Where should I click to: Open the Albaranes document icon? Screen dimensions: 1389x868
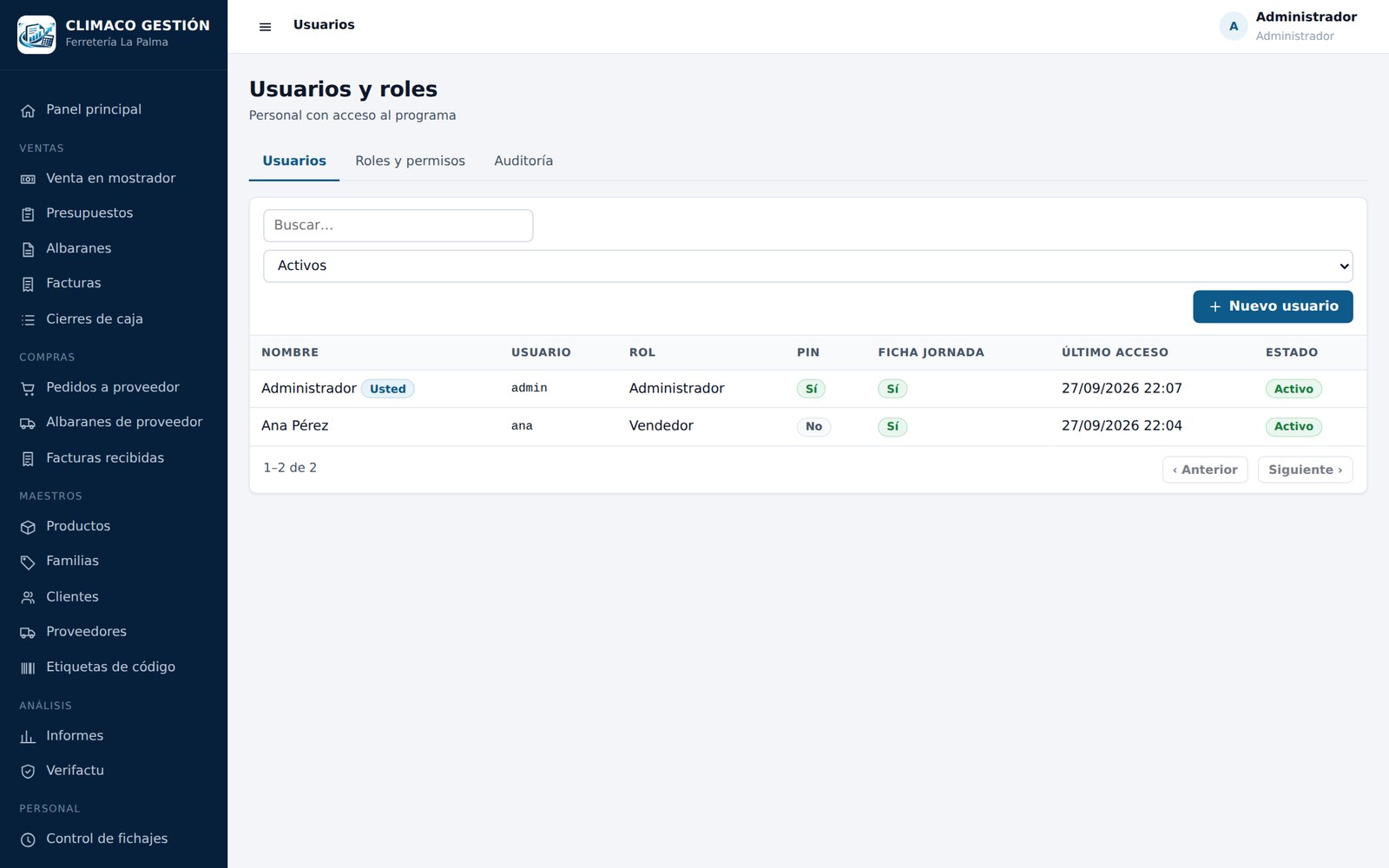pos(28,249)
